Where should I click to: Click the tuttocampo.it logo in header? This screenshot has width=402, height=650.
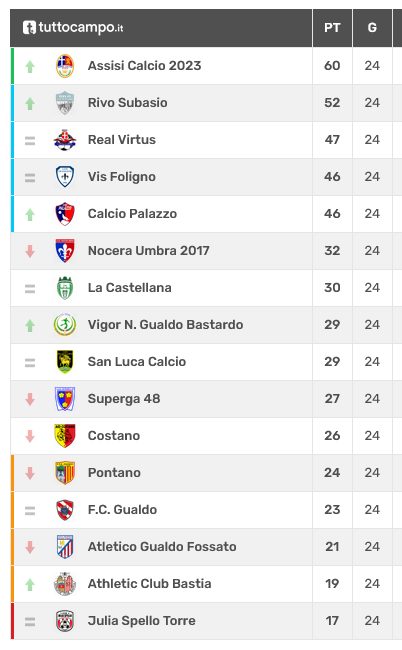(x=73, y=27)
